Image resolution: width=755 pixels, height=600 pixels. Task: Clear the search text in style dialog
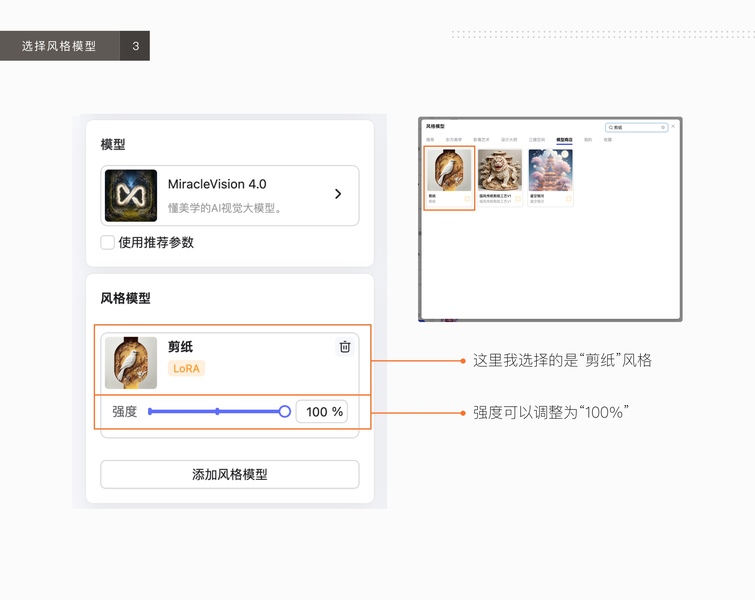663,128
